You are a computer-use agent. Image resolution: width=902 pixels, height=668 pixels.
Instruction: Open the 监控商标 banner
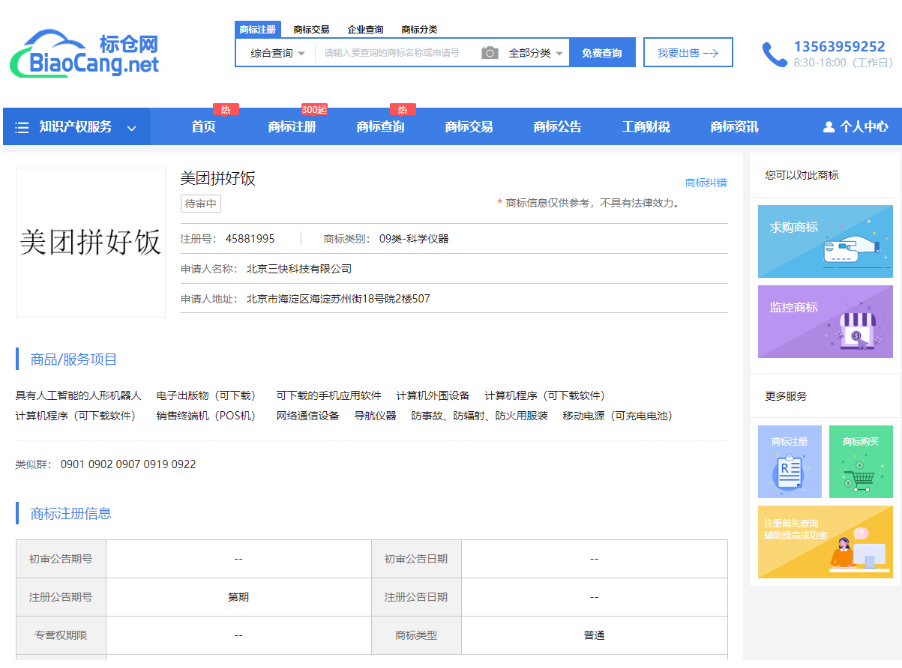coord(825,321)
